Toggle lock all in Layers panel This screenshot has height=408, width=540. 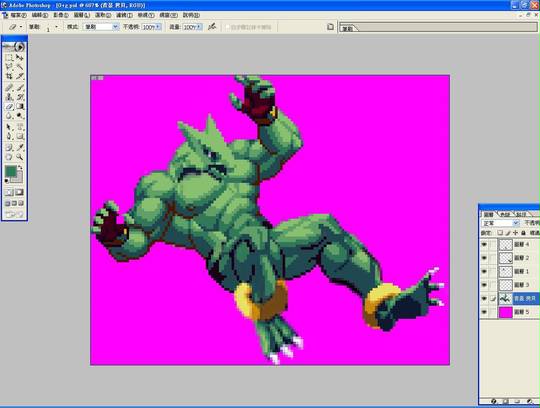pos(523,233)
